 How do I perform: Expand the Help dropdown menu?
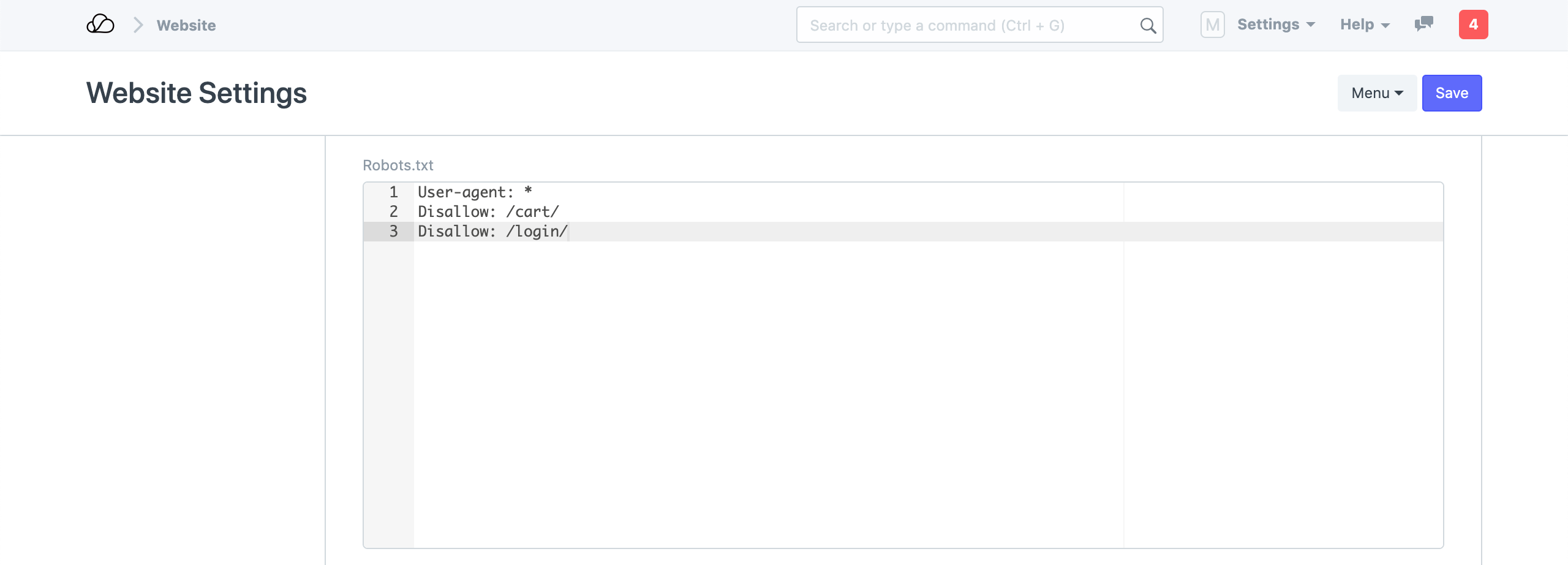coord(1365,25)
